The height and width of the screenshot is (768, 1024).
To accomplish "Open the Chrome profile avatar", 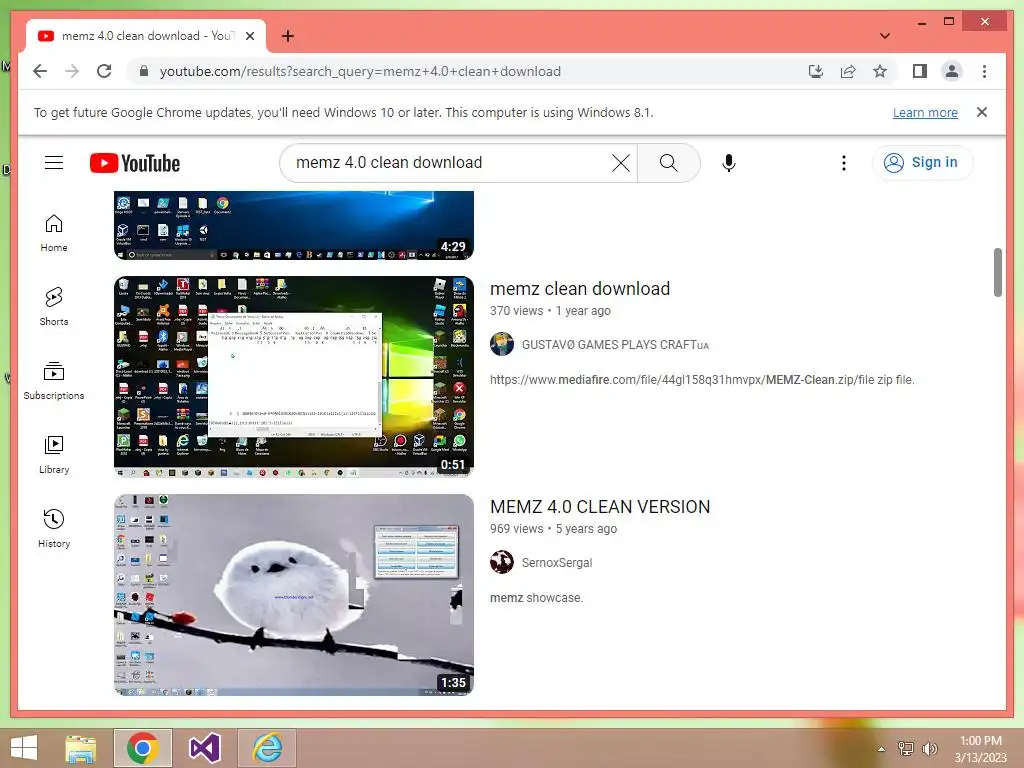I will (952, 71).
